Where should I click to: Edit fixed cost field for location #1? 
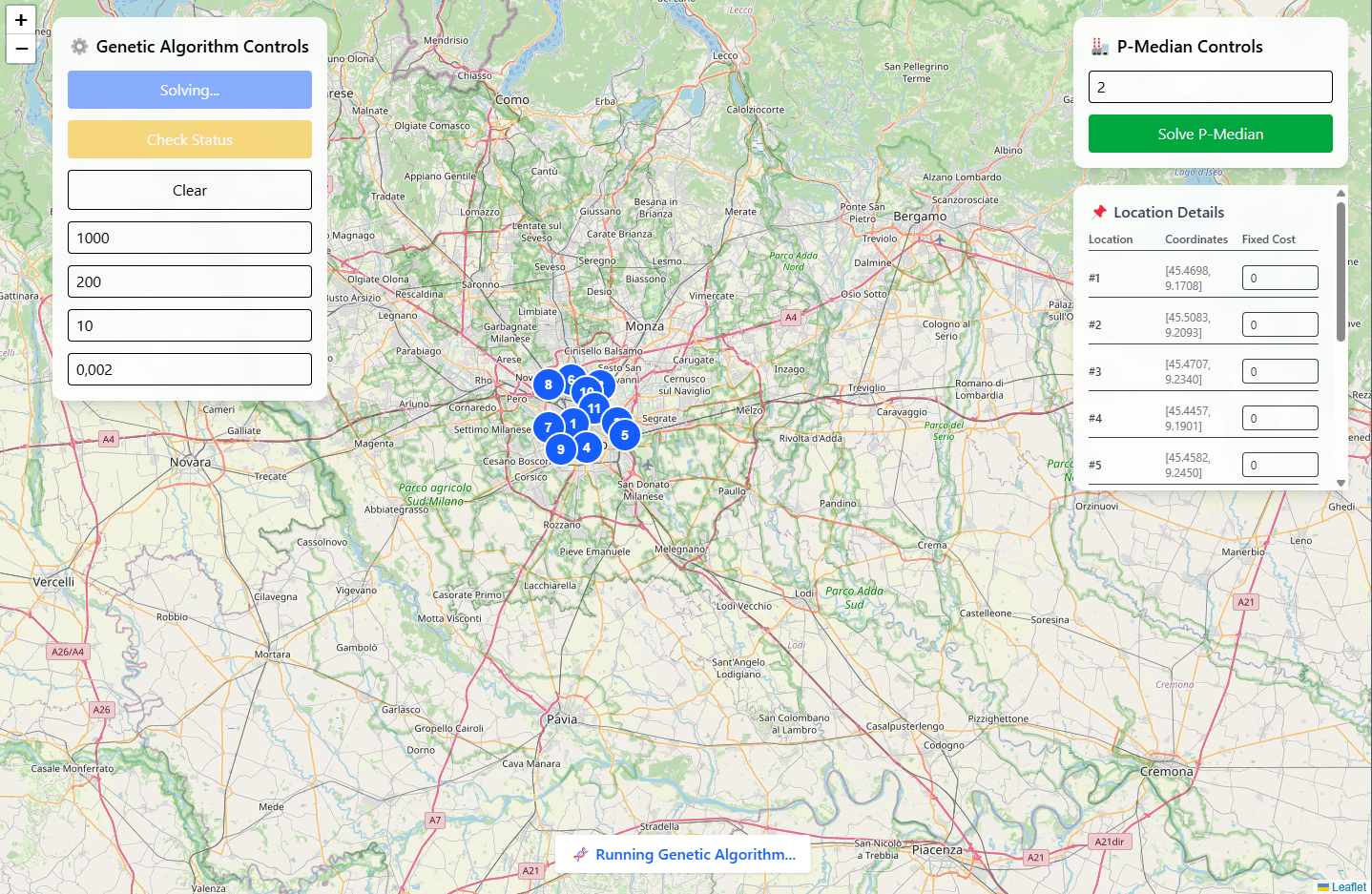pyautogui.click(x=1280, y=278)
